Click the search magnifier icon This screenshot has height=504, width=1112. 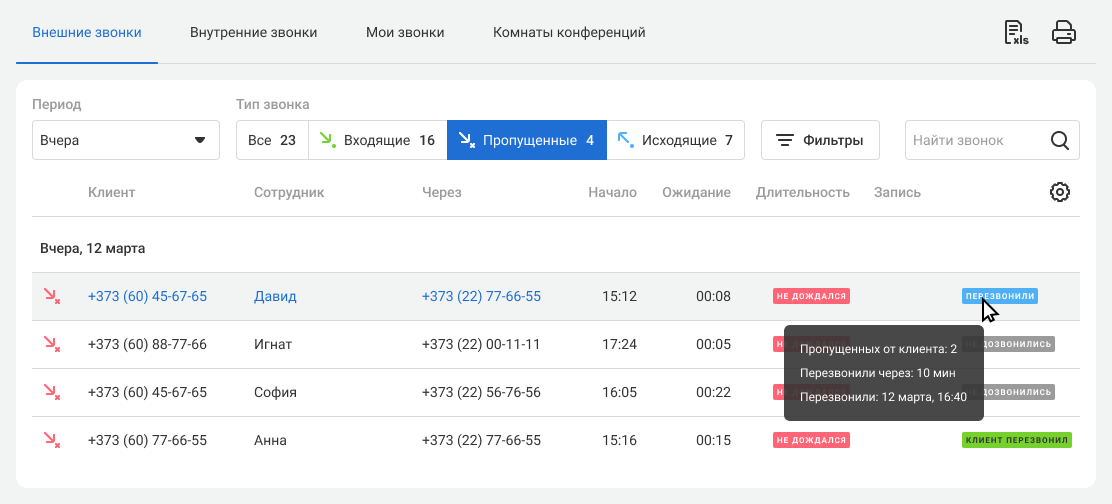[1060, 141]
